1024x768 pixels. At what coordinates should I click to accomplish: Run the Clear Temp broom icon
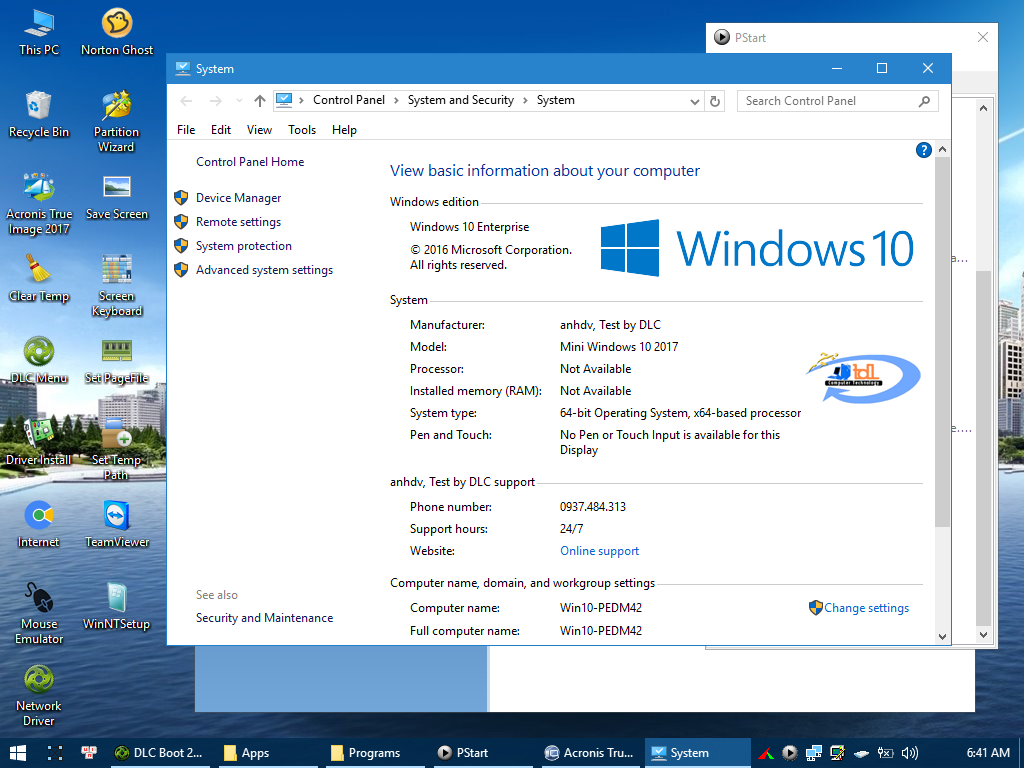(39, 279)
